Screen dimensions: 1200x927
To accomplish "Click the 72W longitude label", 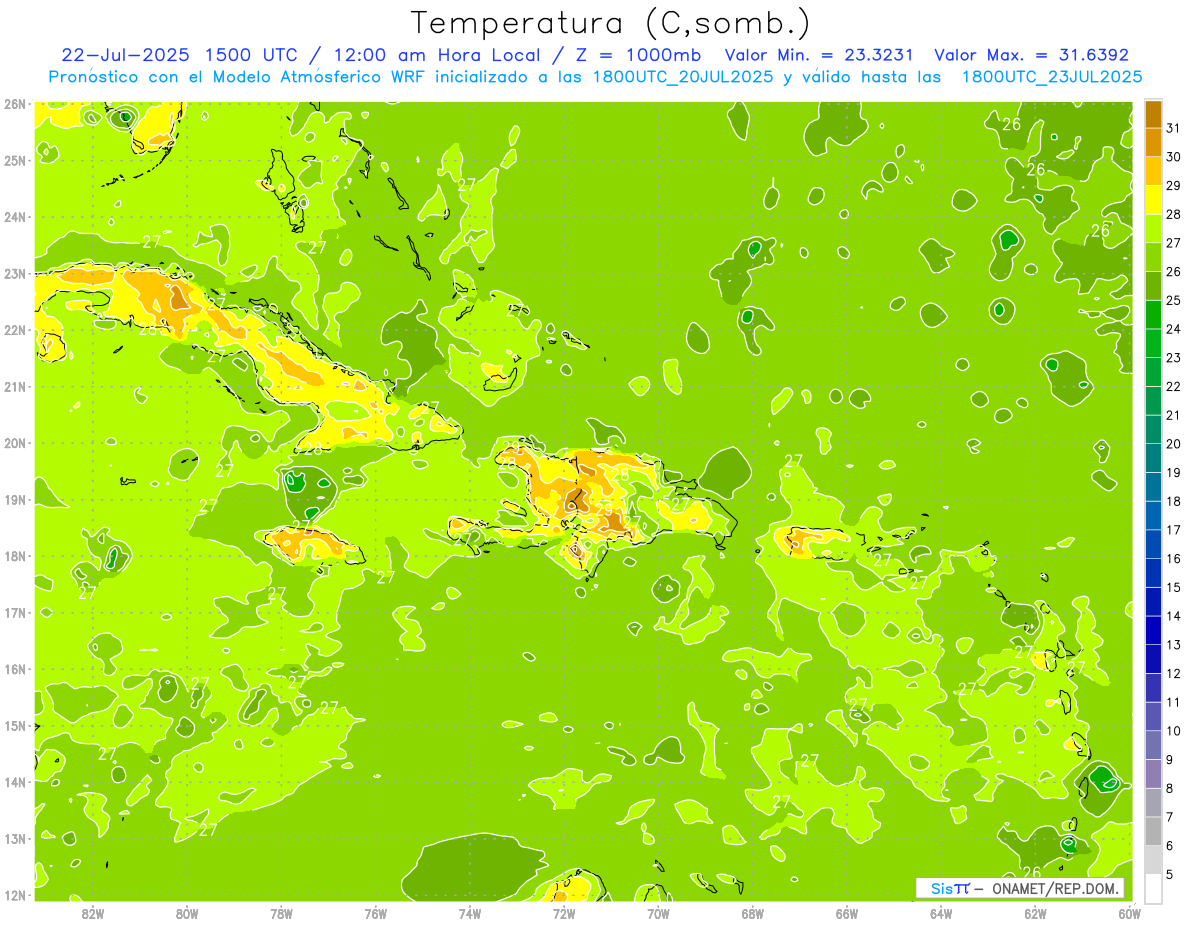I will click(x=564, y=912).
